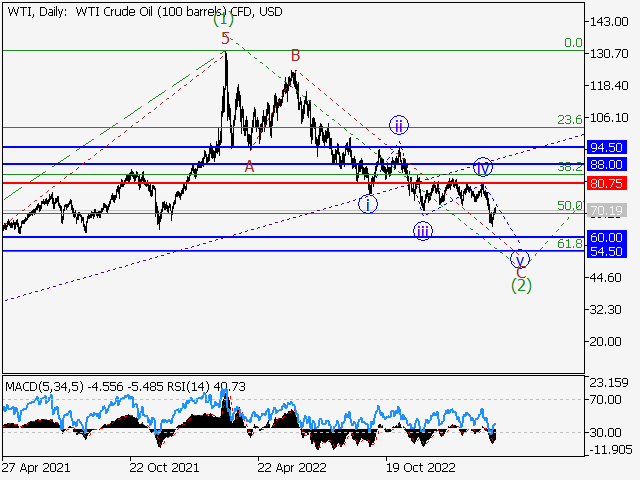Click the 23.6 Fibonacci level label

(x=570, y=120)
